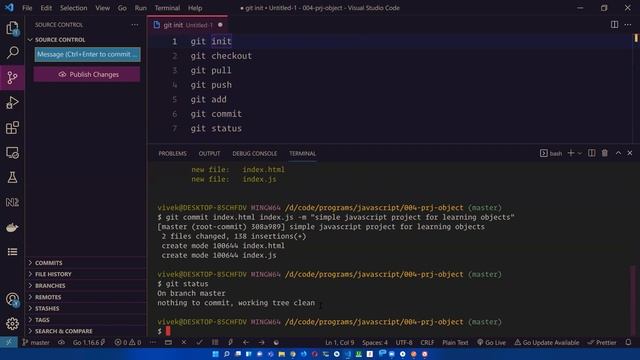The height and width of the screenshot is (360, 640).
Task: Kill the terminal with trash icon
Action: [605, 153]
